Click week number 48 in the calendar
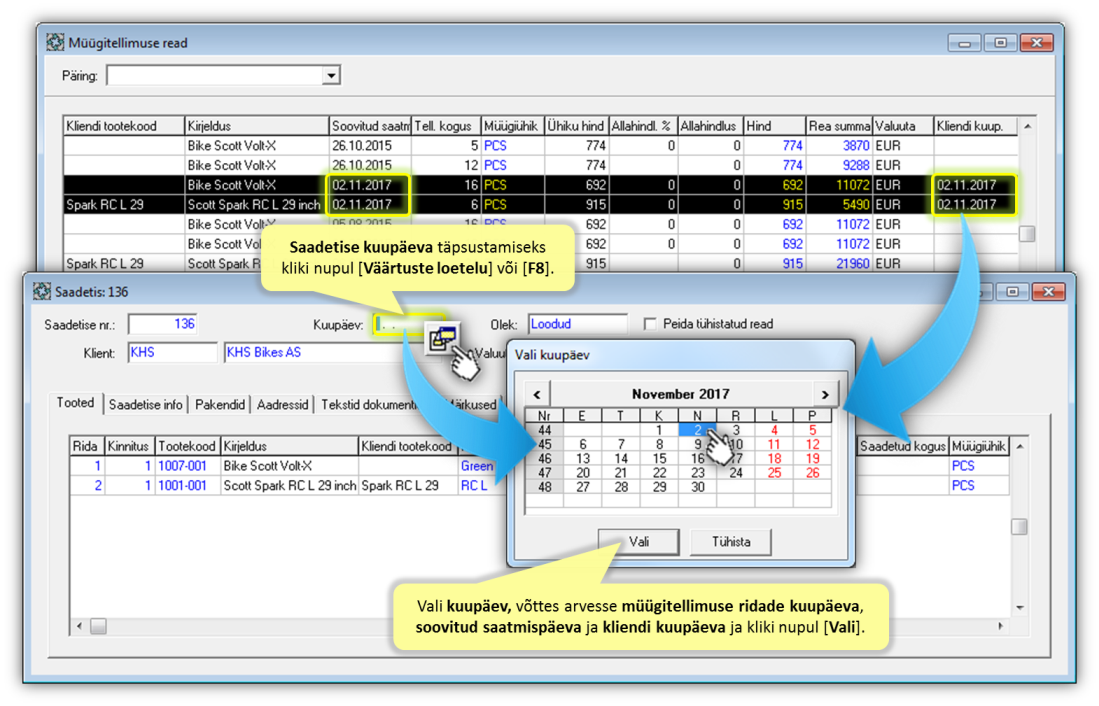1099x706 pixels. pos(545,487)
